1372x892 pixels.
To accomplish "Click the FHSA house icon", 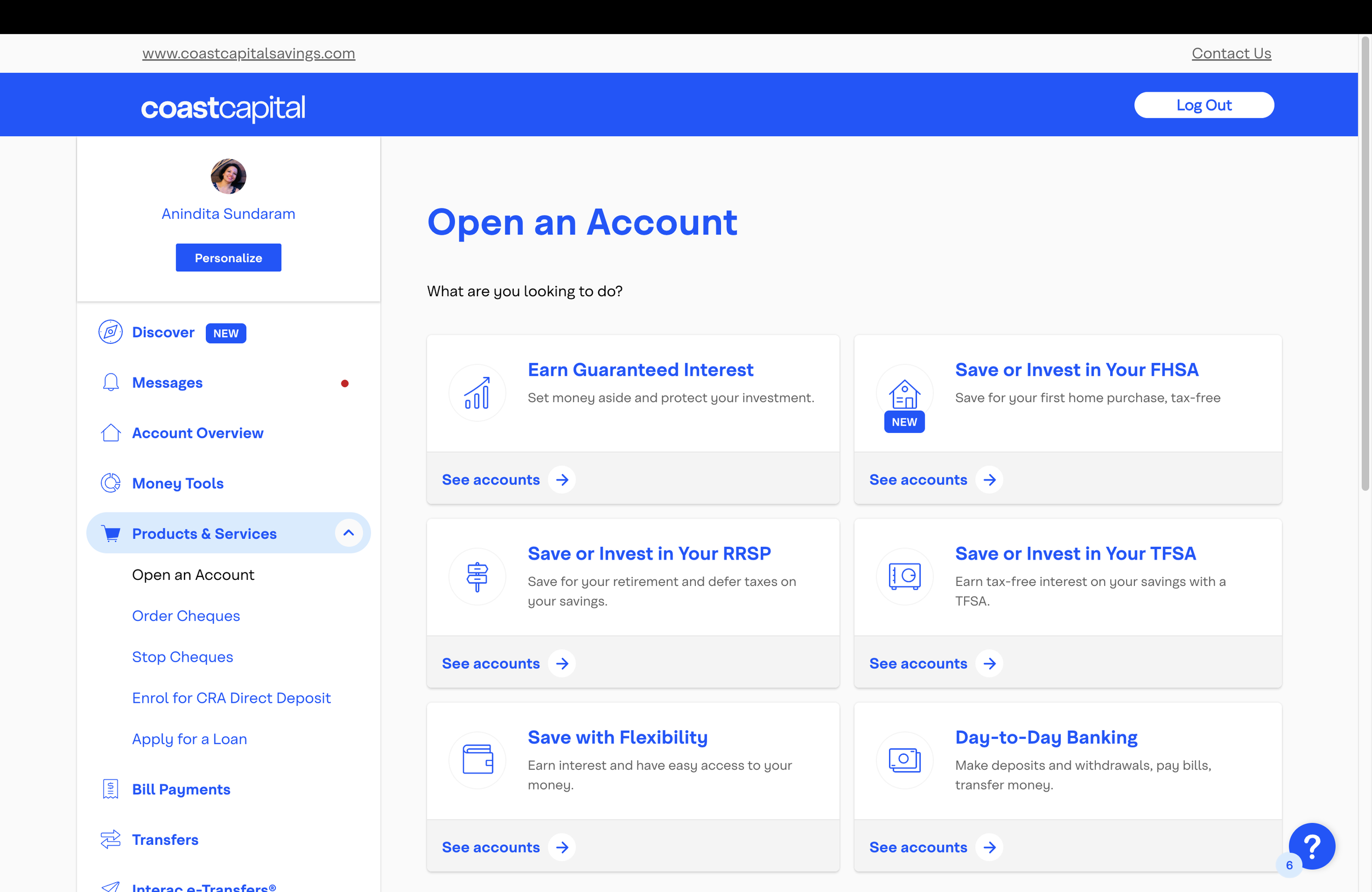I will (904, 393).
